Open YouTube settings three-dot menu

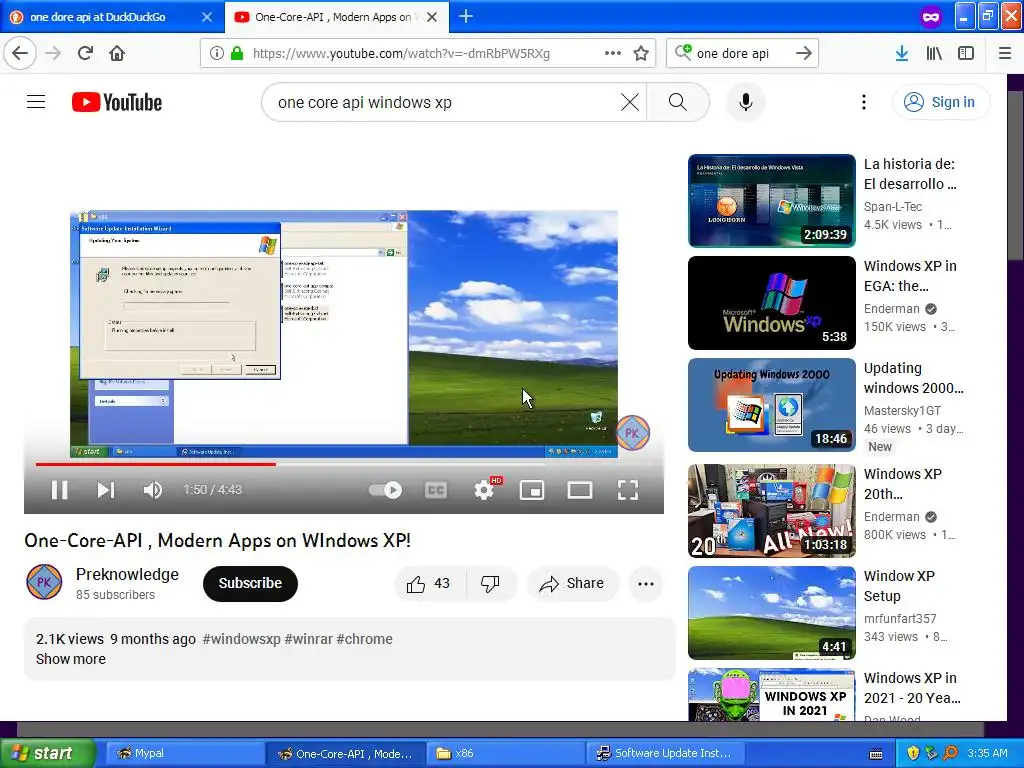(863, 102)
